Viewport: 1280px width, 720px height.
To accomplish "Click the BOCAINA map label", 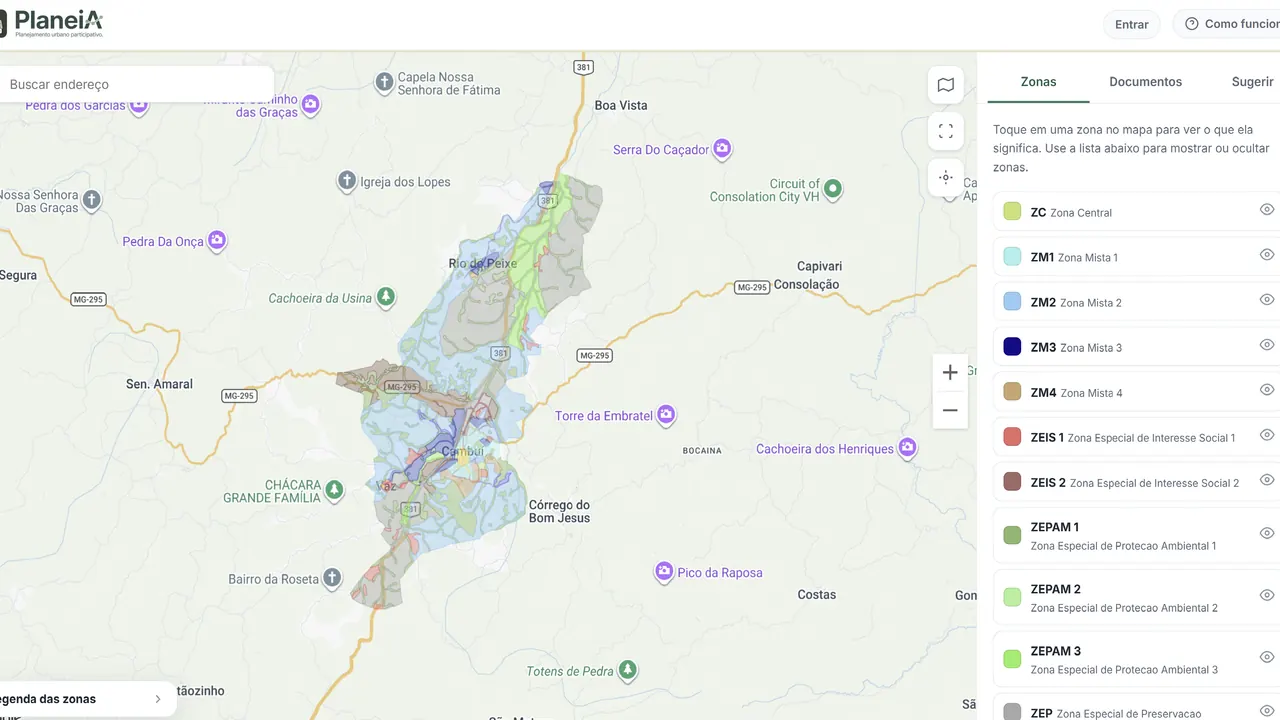I will click(x=702, y=450).
